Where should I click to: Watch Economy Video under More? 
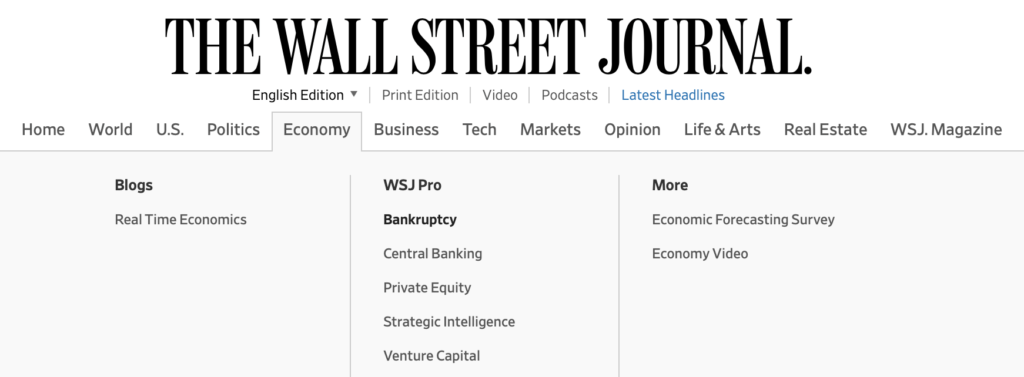700,254
